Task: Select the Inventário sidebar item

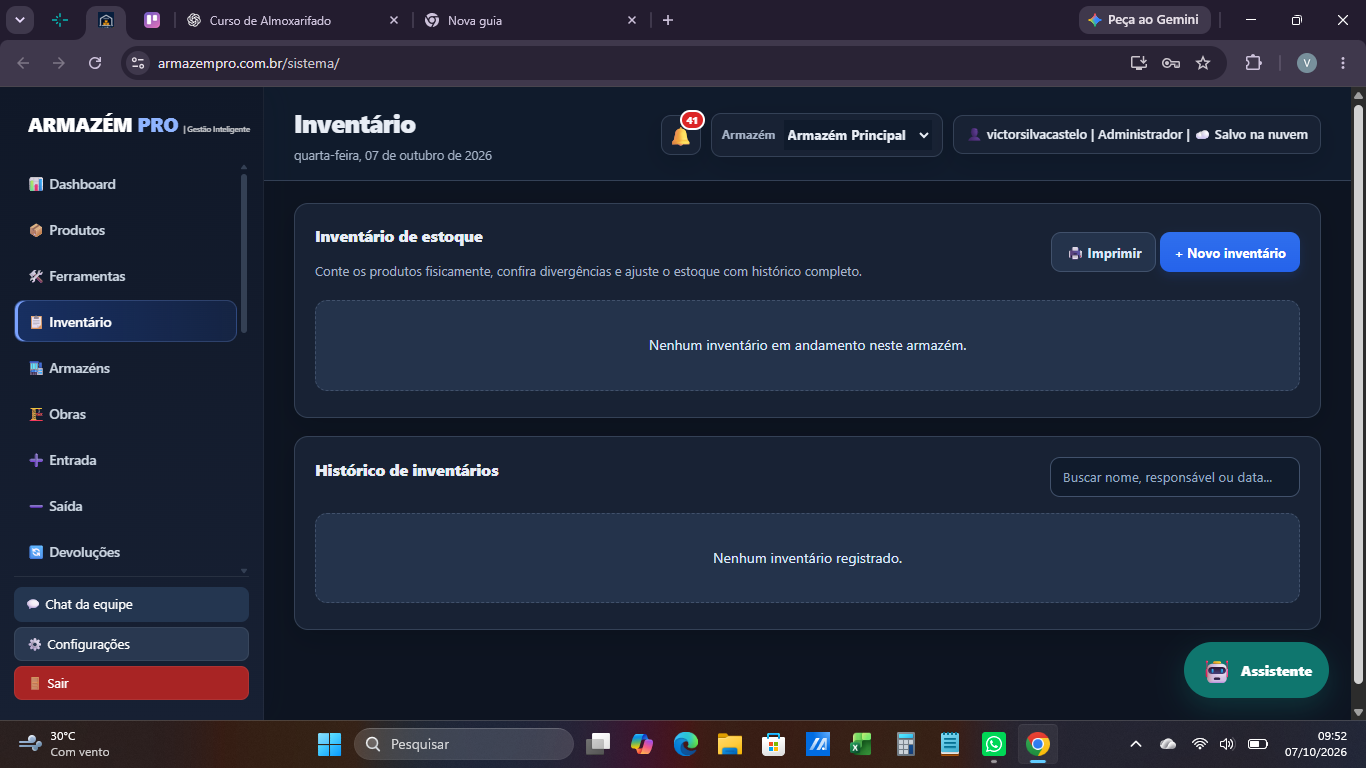Action: 126,322
